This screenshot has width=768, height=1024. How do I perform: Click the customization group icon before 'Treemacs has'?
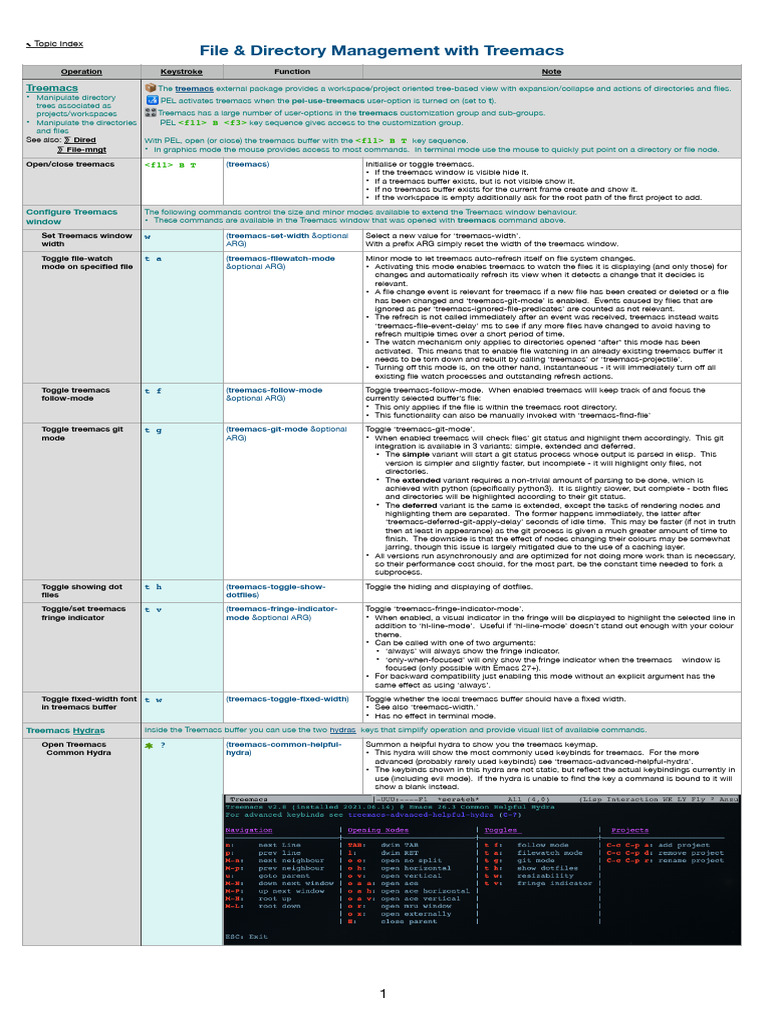(150, 112)
